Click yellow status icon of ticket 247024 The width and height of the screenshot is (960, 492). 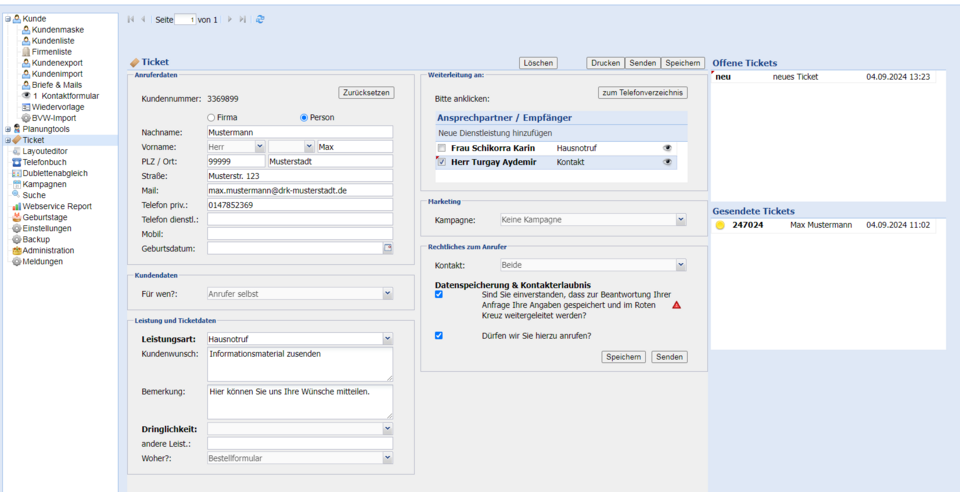(x=720, y=225)
